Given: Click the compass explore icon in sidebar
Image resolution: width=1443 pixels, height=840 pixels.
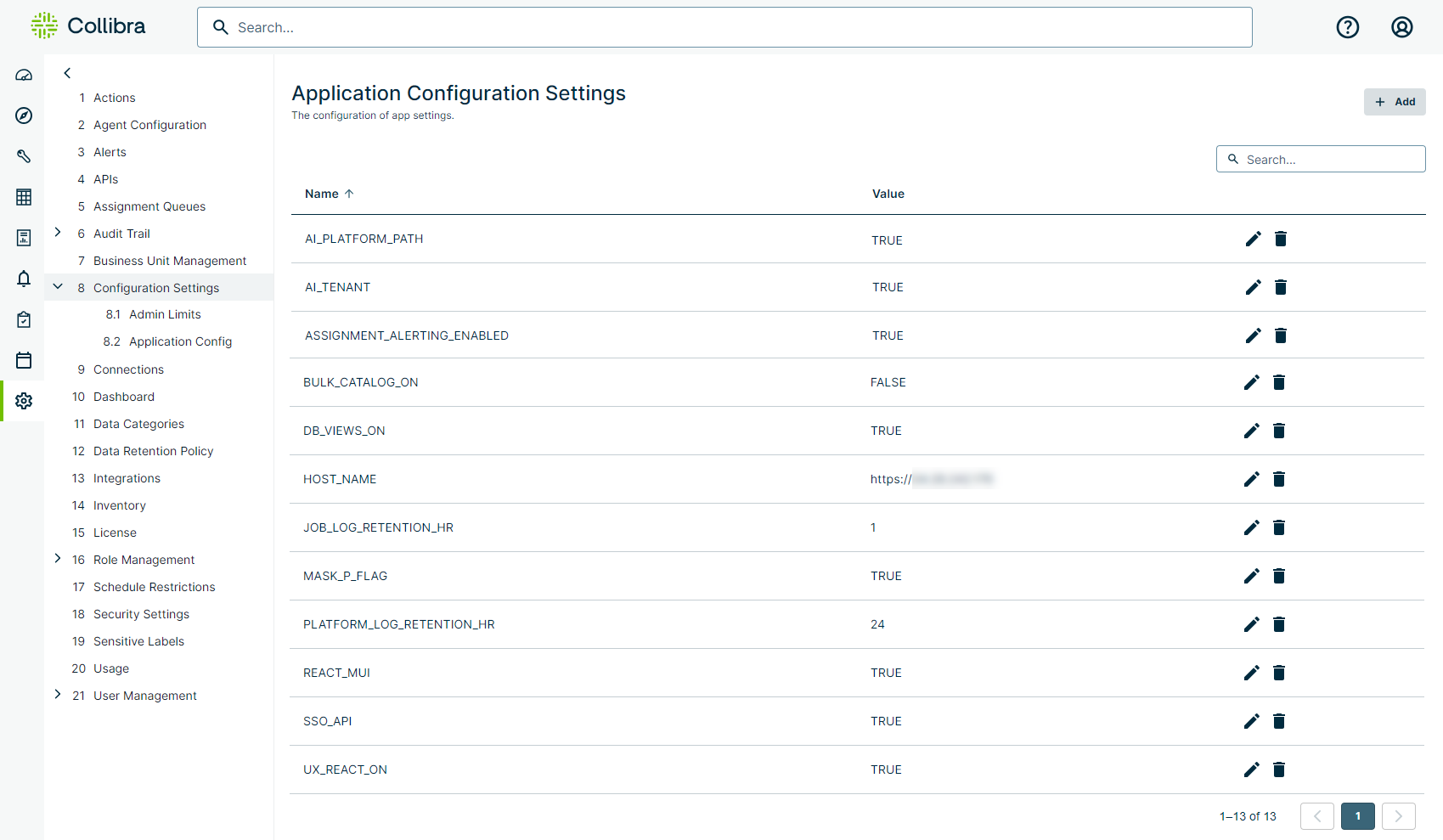Looking at the screenshot, I should tap(24, 116).
